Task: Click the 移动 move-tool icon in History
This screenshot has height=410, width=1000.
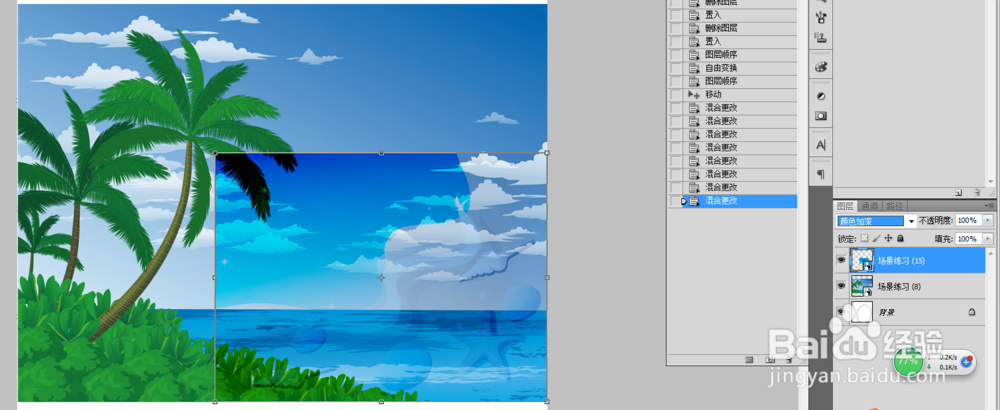Action: [694, 94]
